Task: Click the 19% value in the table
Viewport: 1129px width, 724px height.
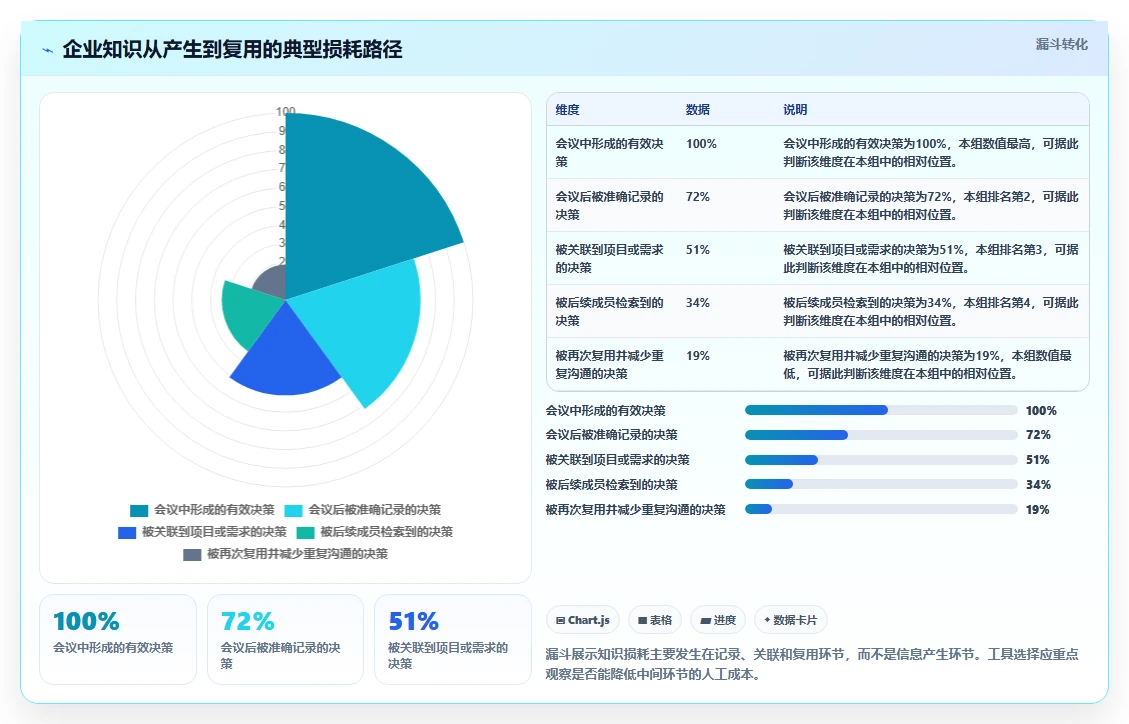Action: pos(698,356)
